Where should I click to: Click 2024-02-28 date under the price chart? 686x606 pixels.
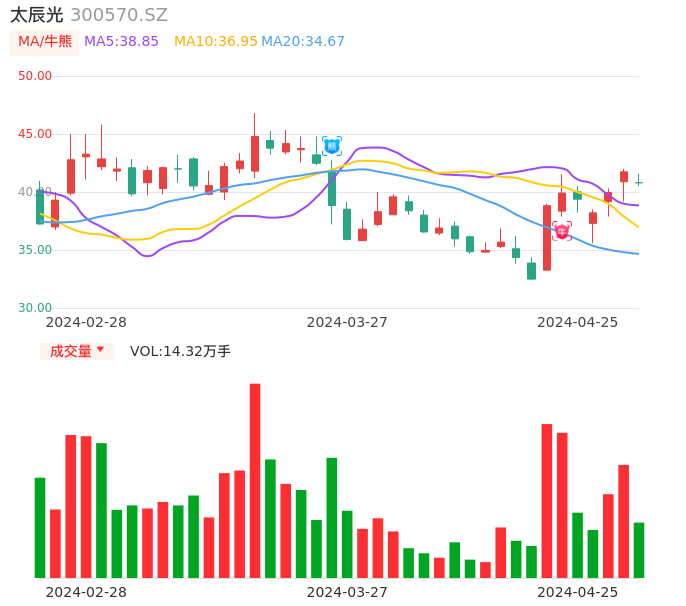(86, 322)
